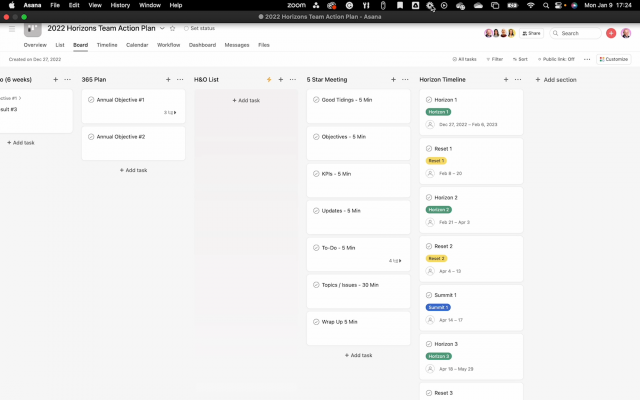Click assignee icon on Horizon 2 card

point(430,222)
